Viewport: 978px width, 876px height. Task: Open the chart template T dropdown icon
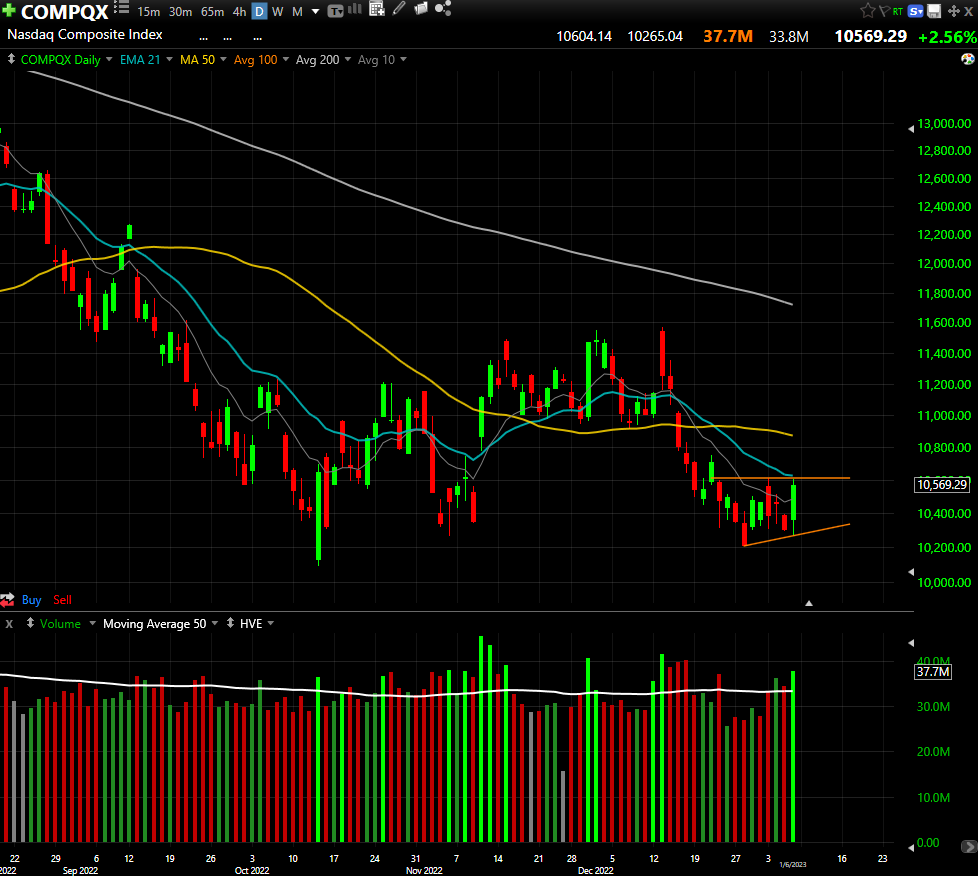[x=336, y=11]
